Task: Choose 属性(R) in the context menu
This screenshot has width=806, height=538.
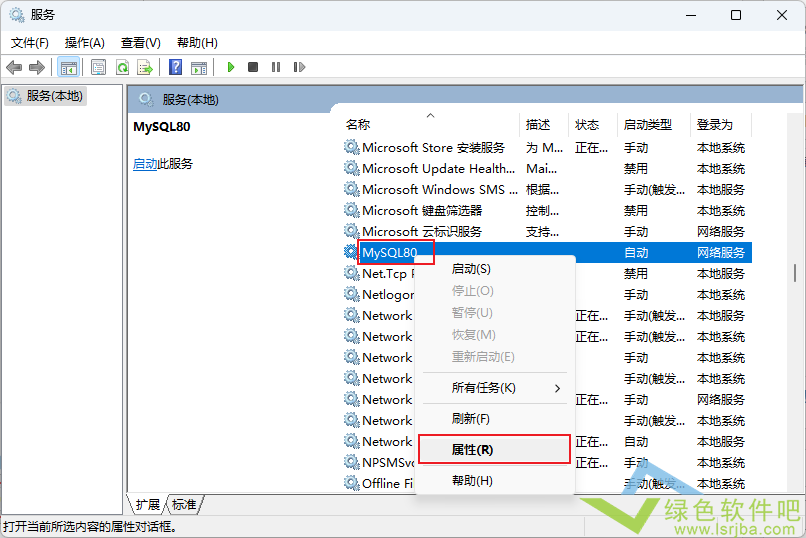Action: (x=494, y=450)
